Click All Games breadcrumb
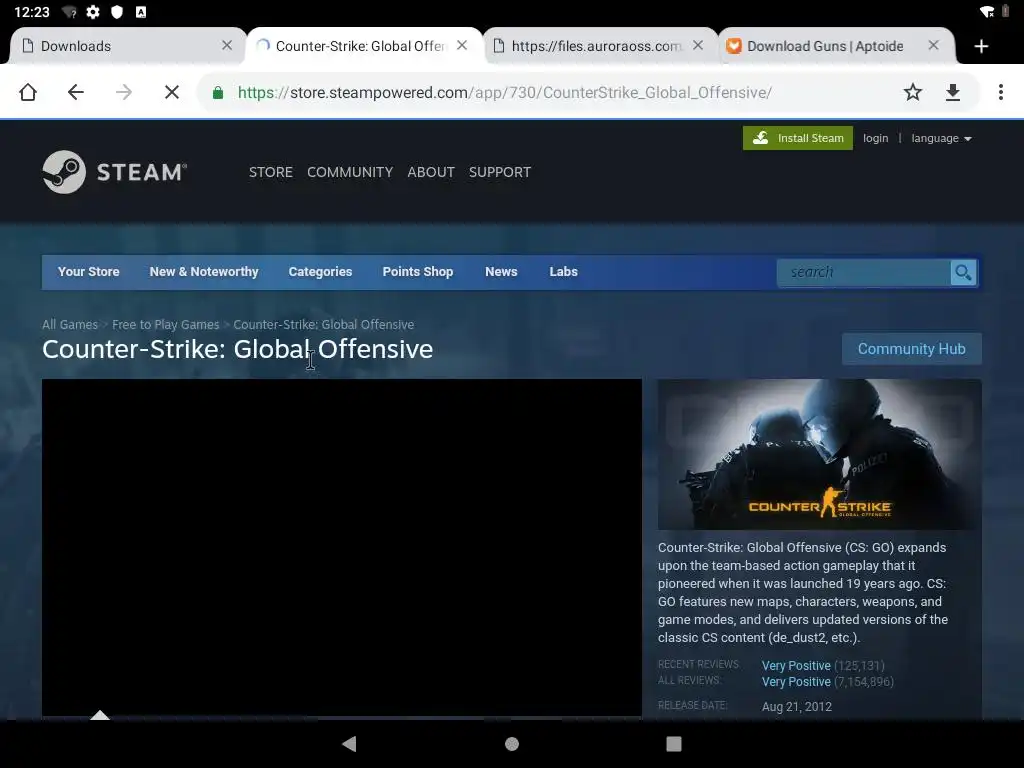Screen dimensions: 1024x768 (70, 325)
